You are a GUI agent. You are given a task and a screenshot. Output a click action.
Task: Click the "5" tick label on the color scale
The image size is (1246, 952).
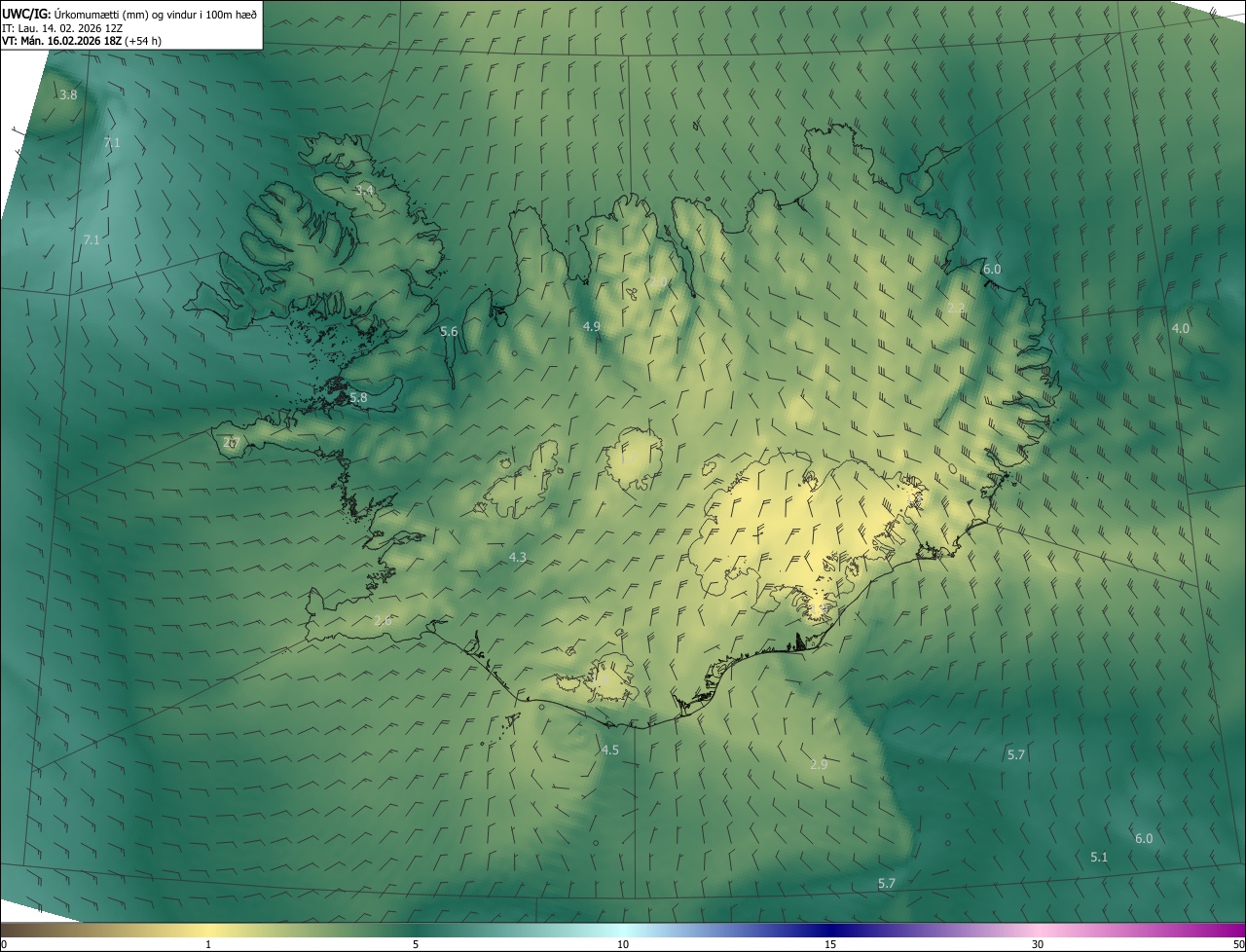pyautogui.click(x=416, y=944)
